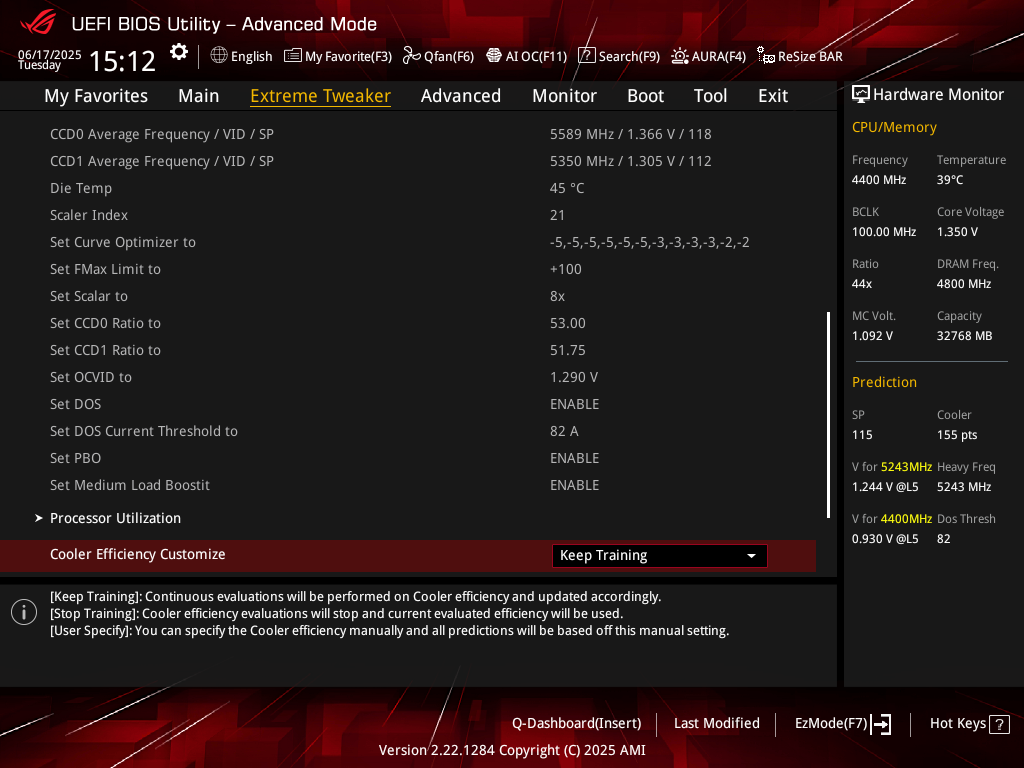1024x768 pixels.
Task: Switch to the Boot tab
Action: 645,96
